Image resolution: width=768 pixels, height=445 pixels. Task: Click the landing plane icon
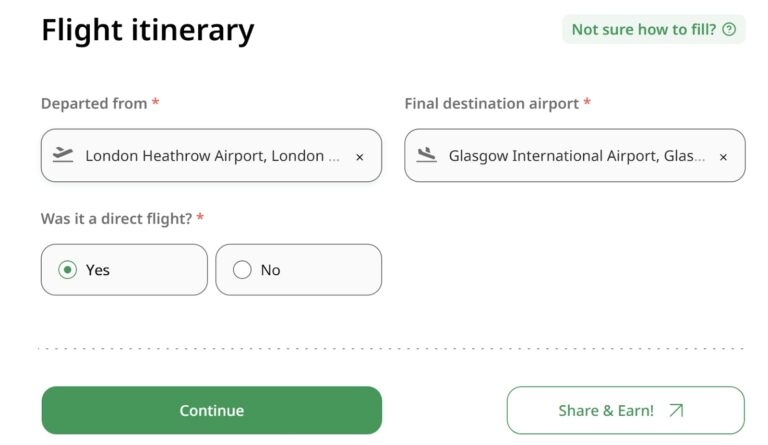(427, 155)
